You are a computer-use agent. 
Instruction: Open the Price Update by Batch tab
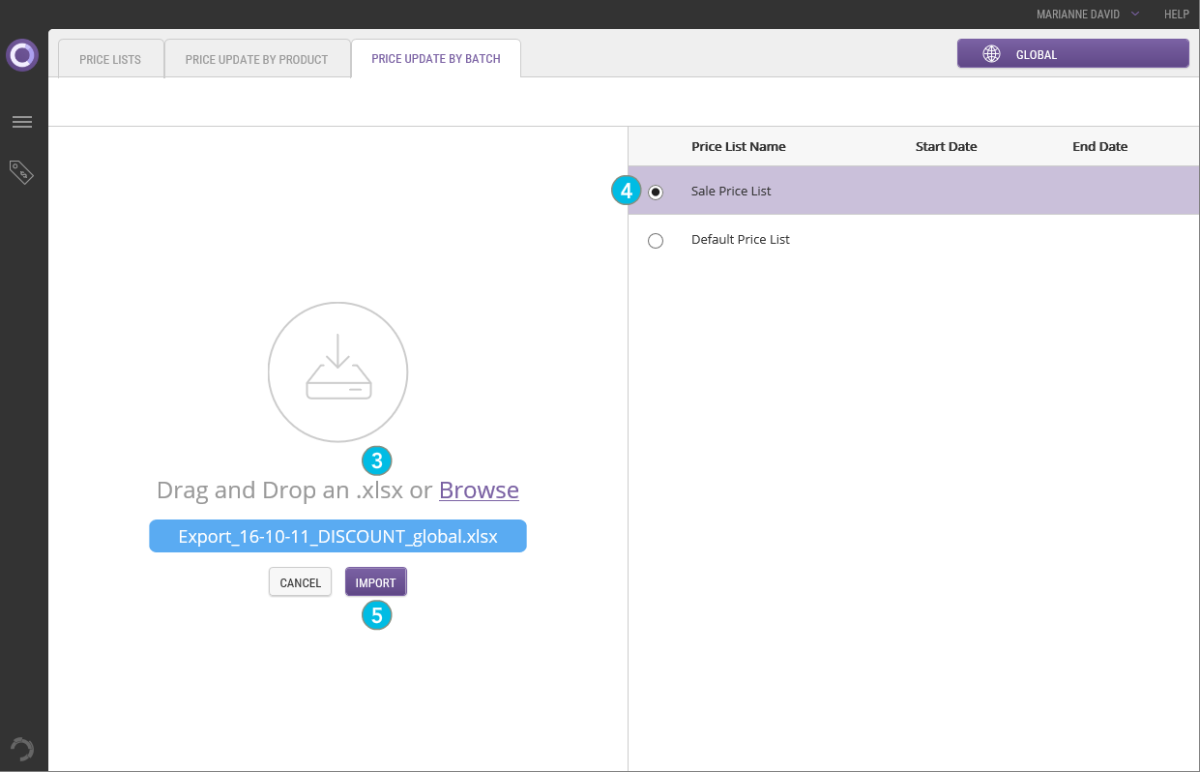[435, 59]
